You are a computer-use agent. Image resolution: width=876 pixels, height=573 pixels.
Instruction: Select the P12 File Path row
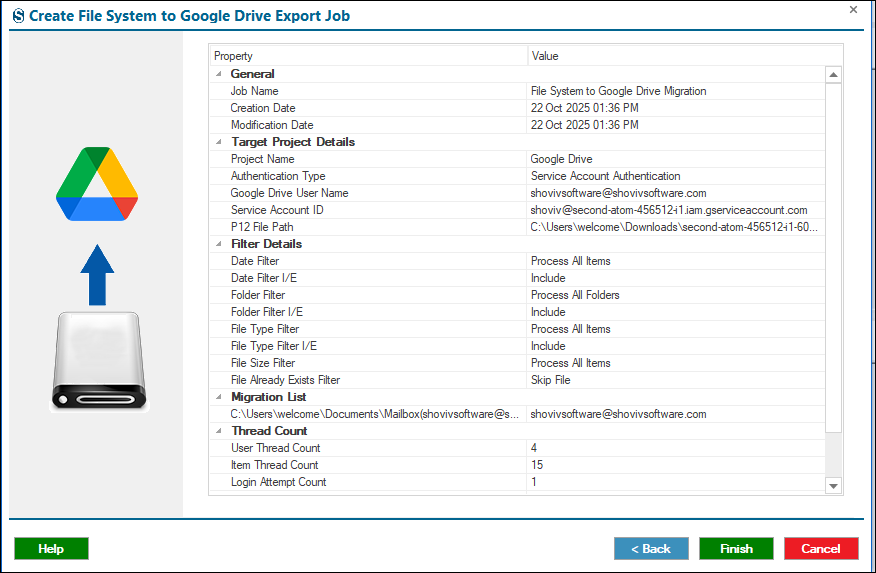(x=517, y=227)
